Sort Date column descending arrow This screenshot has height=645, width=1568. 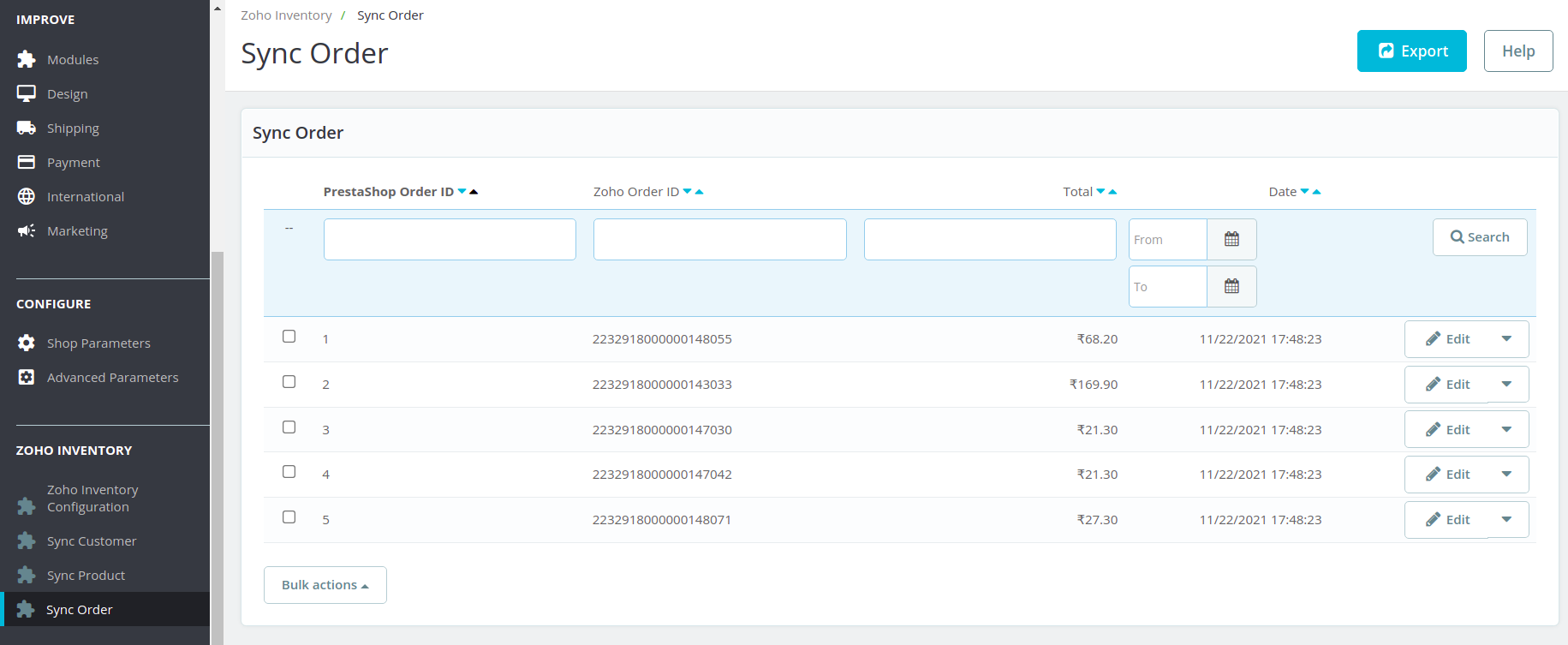(x=1305, y=191)
